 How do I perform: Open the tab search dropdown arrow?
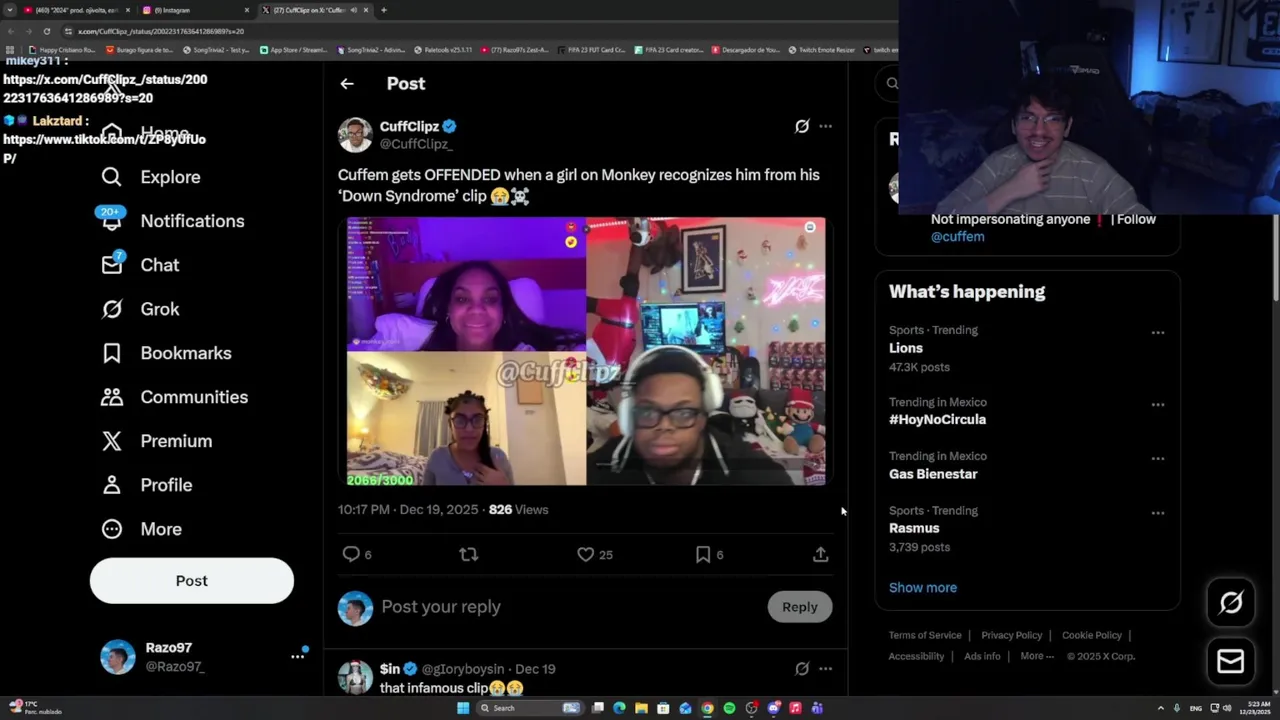(x=9, y=10)
